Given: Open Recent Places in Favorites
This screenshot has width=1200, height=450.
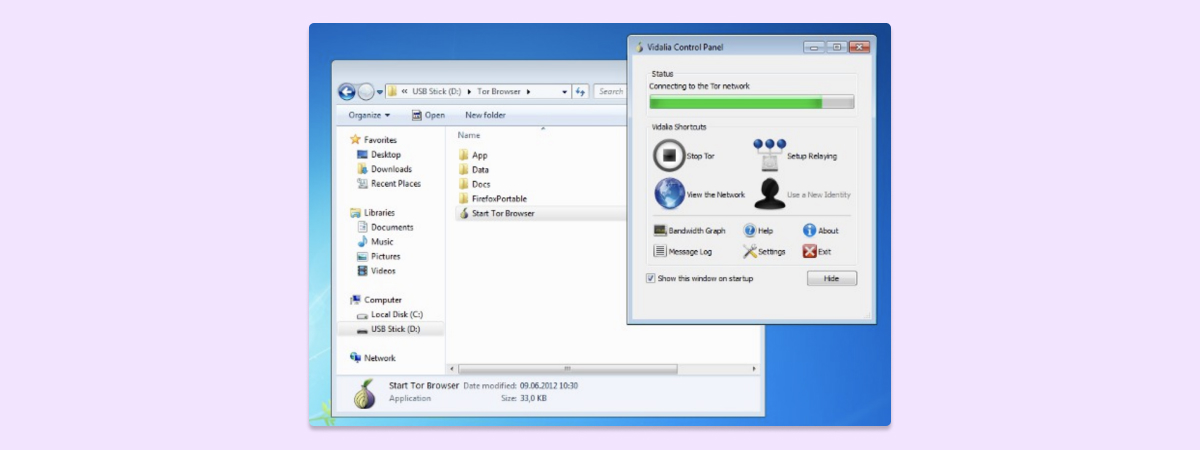Looking at the screenshot, I should click(x=388, y=184).
